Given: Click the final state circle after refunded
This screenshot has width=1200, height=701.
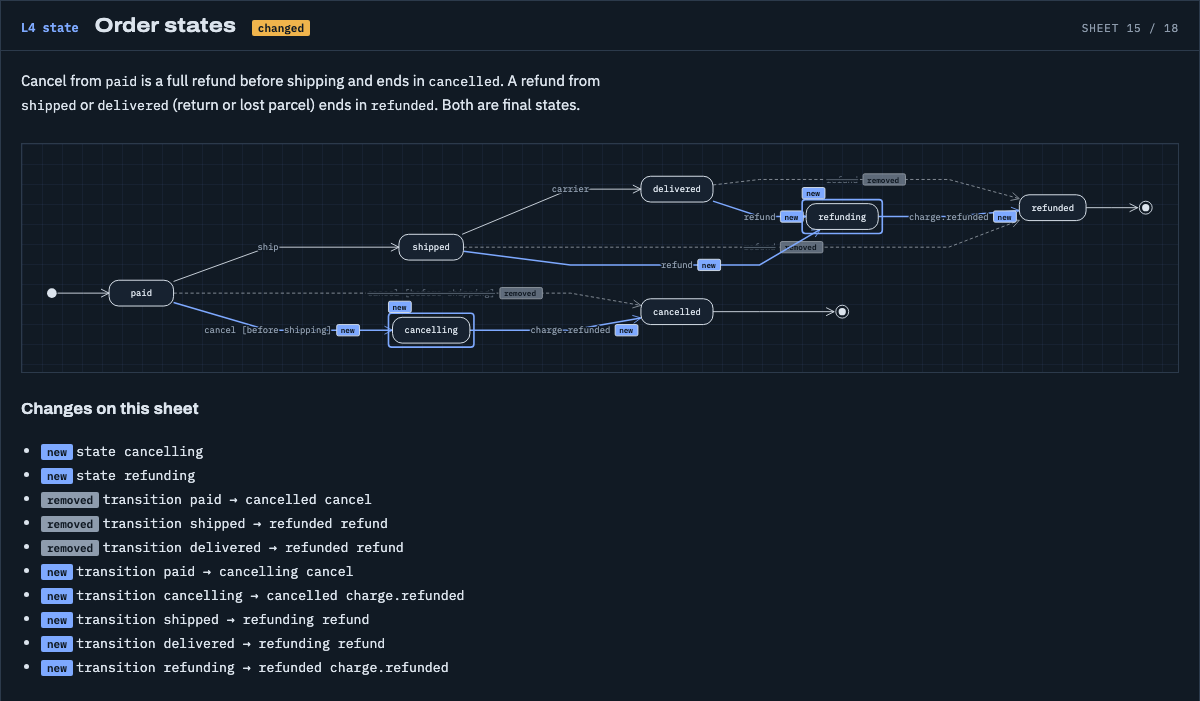Looking at the screenshot, I should pos(1146,208).
